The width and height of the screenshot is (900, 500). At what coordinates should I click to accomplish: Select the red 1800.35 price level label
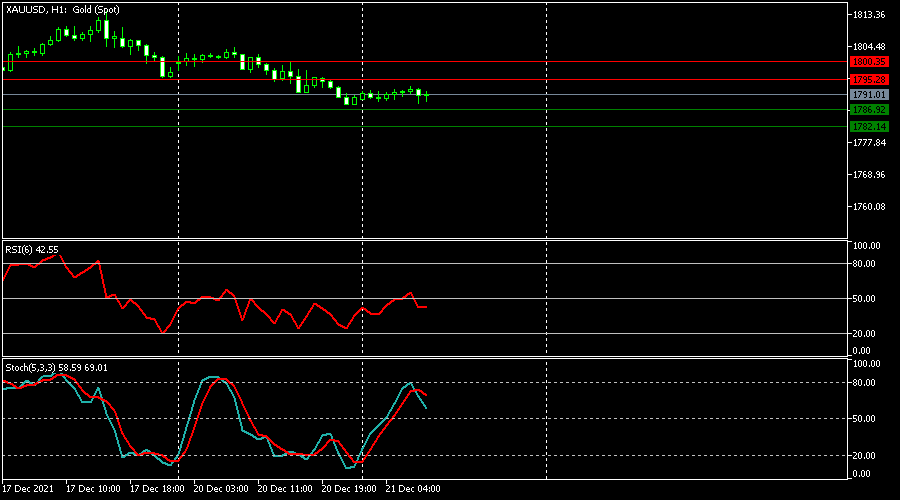tap(870, 62)
